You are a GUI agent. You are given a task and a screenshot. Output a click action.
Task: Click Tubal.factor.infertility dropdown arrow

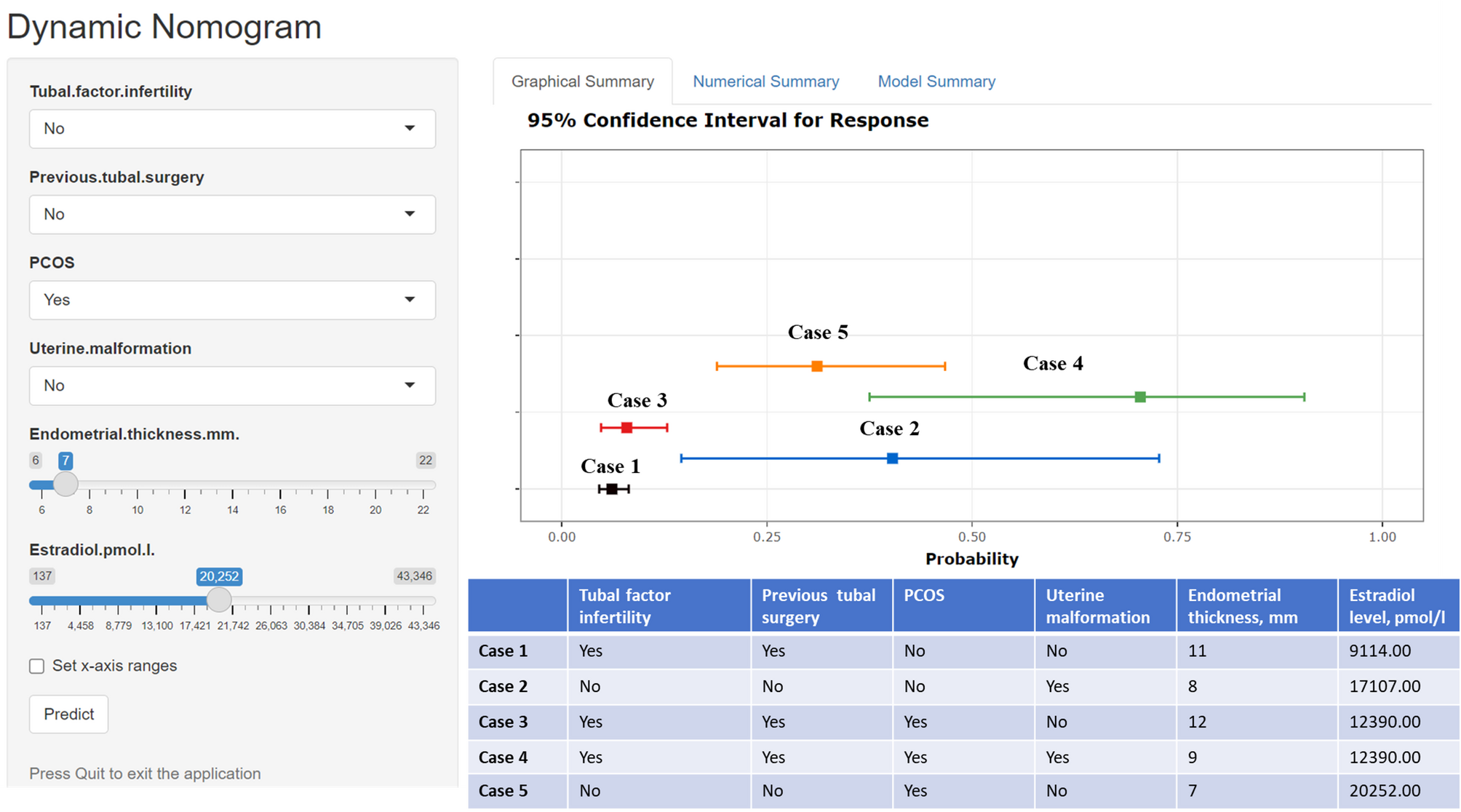(410, 129)
